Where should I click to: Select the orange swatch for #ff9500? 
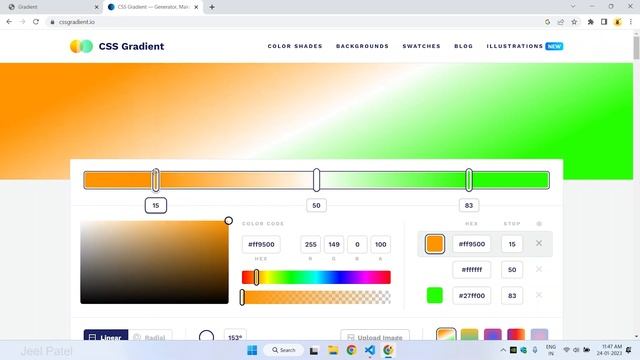click(x=435, y=244)
